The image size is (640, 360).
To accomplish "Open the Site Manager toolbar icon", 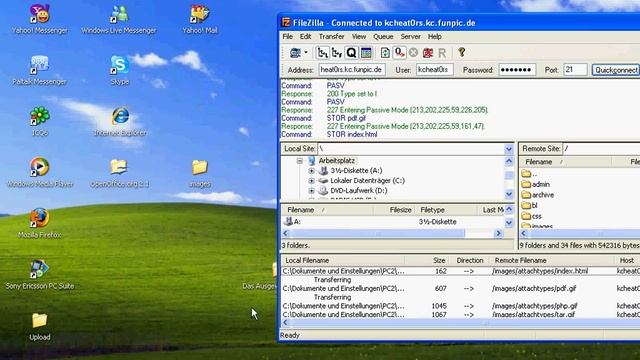I will pos(295,53).
